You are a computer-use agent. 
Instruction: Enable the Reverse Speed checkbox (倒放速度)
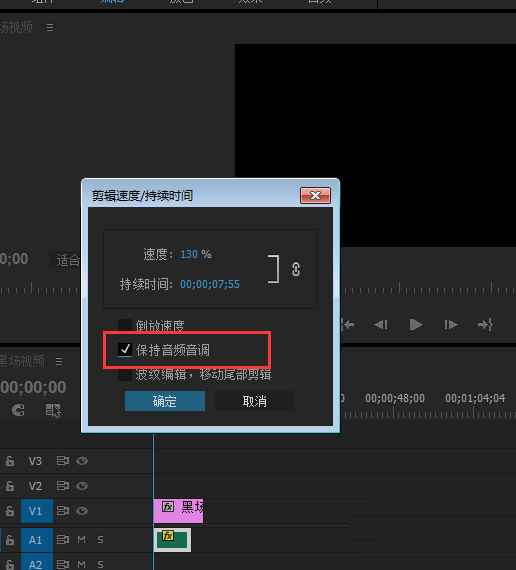click(125, 325)
